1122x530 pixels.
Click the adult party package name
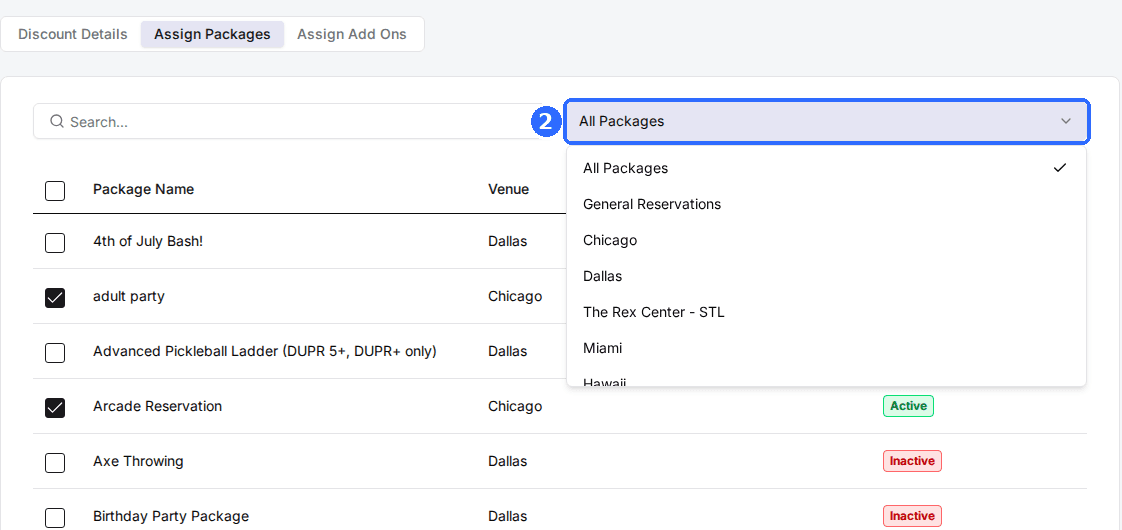click(129, 296)
